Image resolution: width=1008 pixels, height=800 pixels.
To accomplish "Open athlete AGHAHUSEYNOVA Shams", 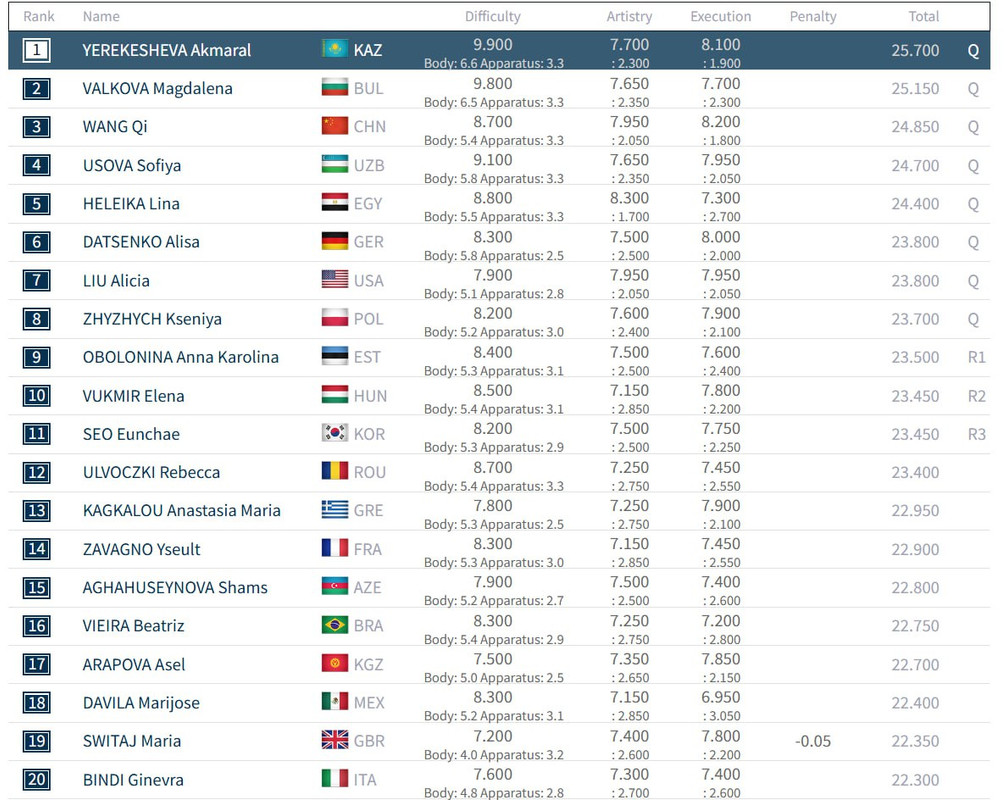I will pos(175,587).
